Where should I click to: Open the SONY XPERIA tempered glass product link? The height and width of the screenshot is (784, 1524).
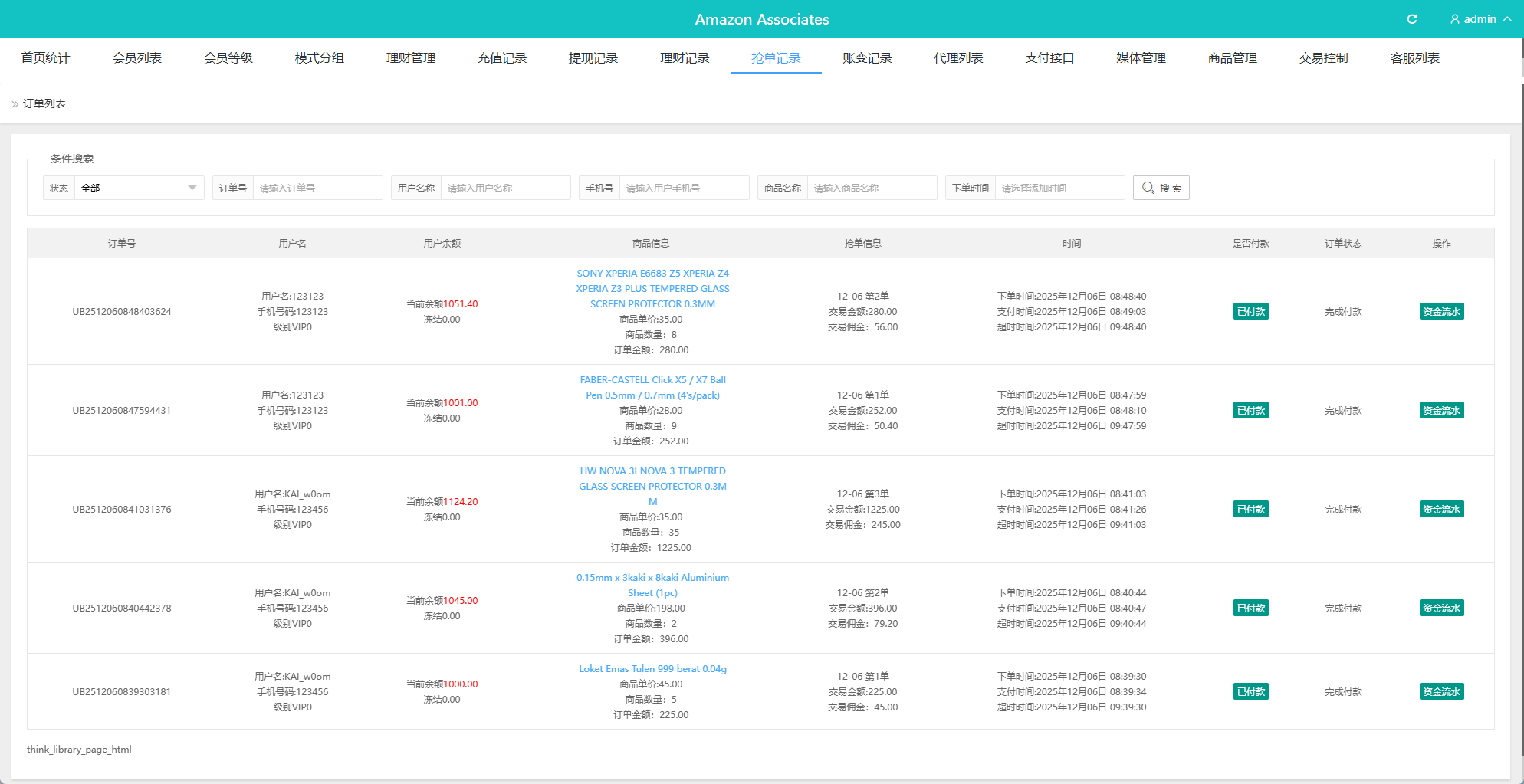click(x=652, y=289)
